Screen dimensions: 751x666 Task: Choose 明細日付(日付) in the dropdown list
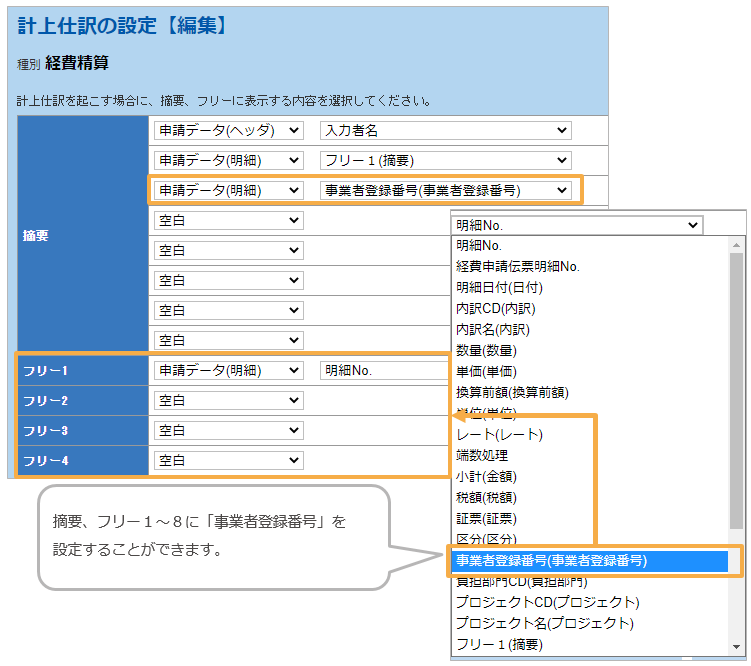click(x=500, y=287)
